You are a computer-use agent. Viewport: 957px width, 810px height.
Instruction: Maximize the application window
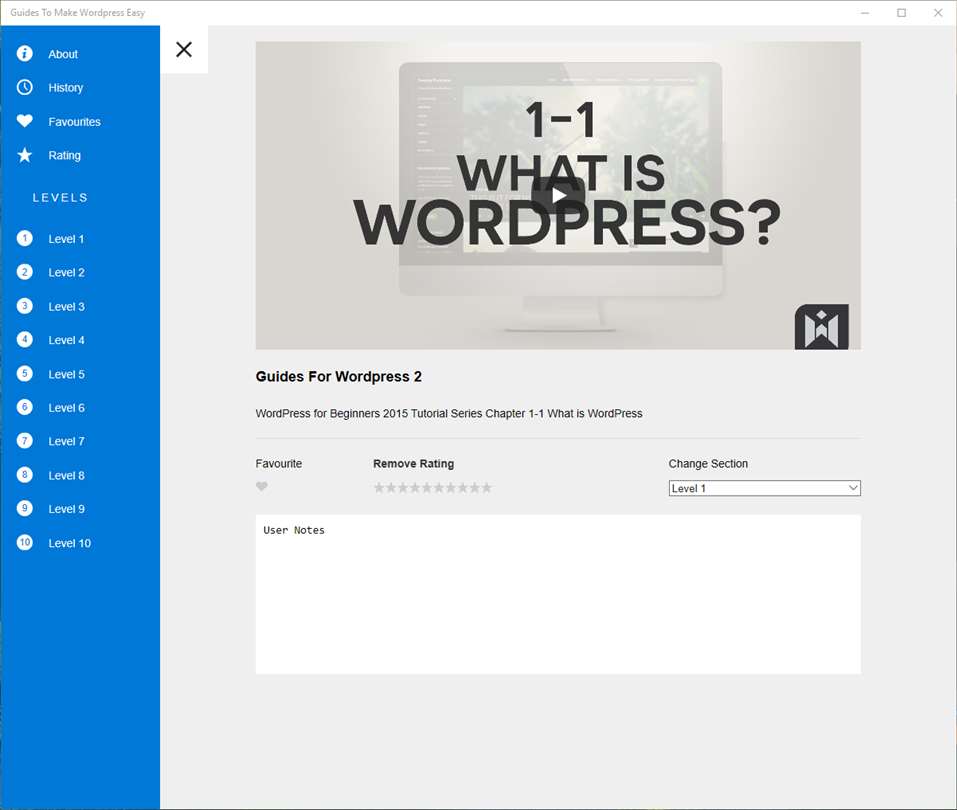[x=901, y=13]
